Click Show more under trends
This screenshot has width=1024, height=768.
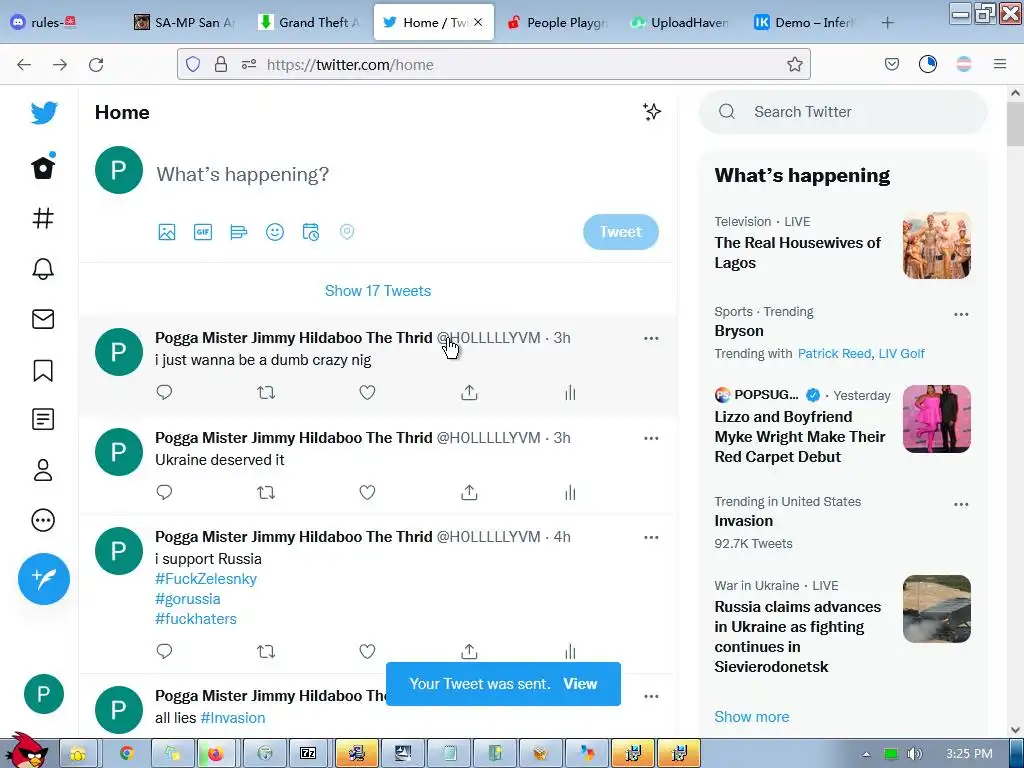[752, 716]
